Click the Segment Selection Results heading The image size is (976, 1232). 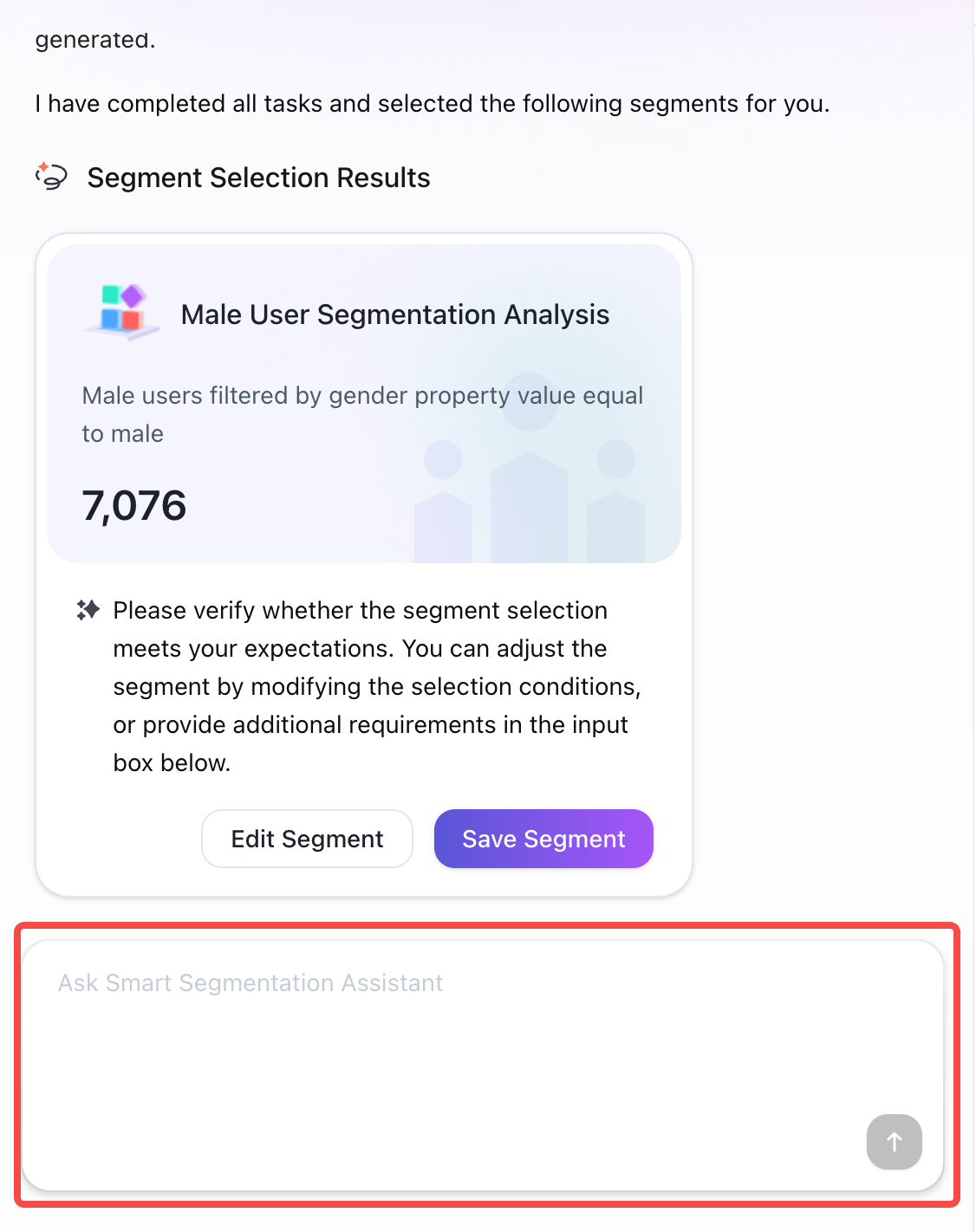(259, 178)
